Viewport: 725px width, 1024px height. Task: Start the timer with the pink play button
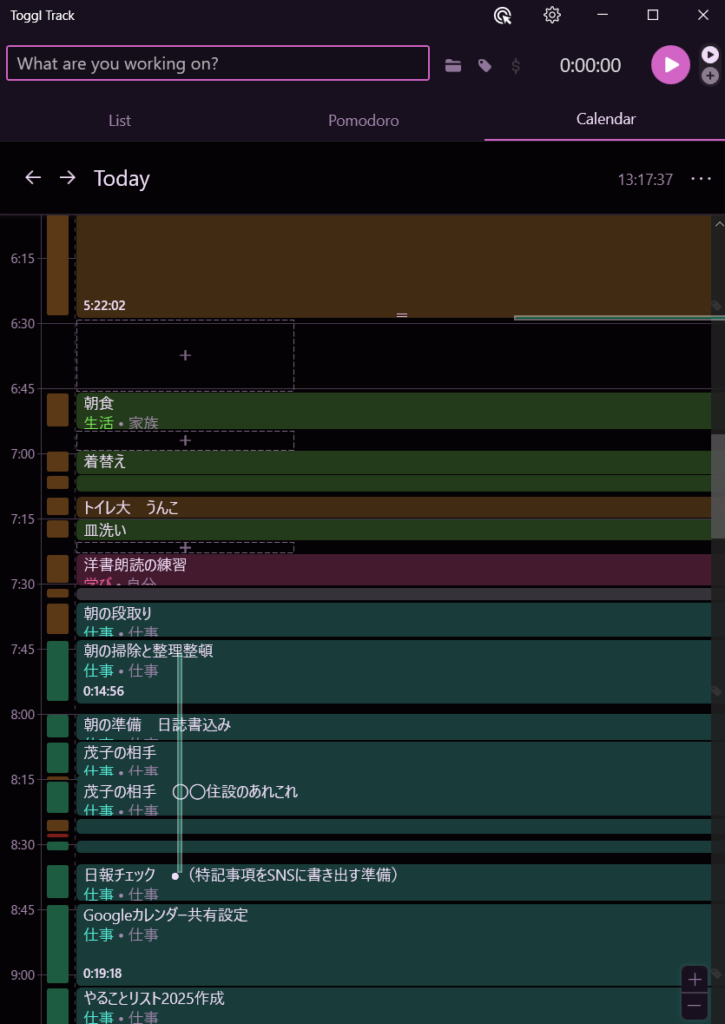pos(670,65)
